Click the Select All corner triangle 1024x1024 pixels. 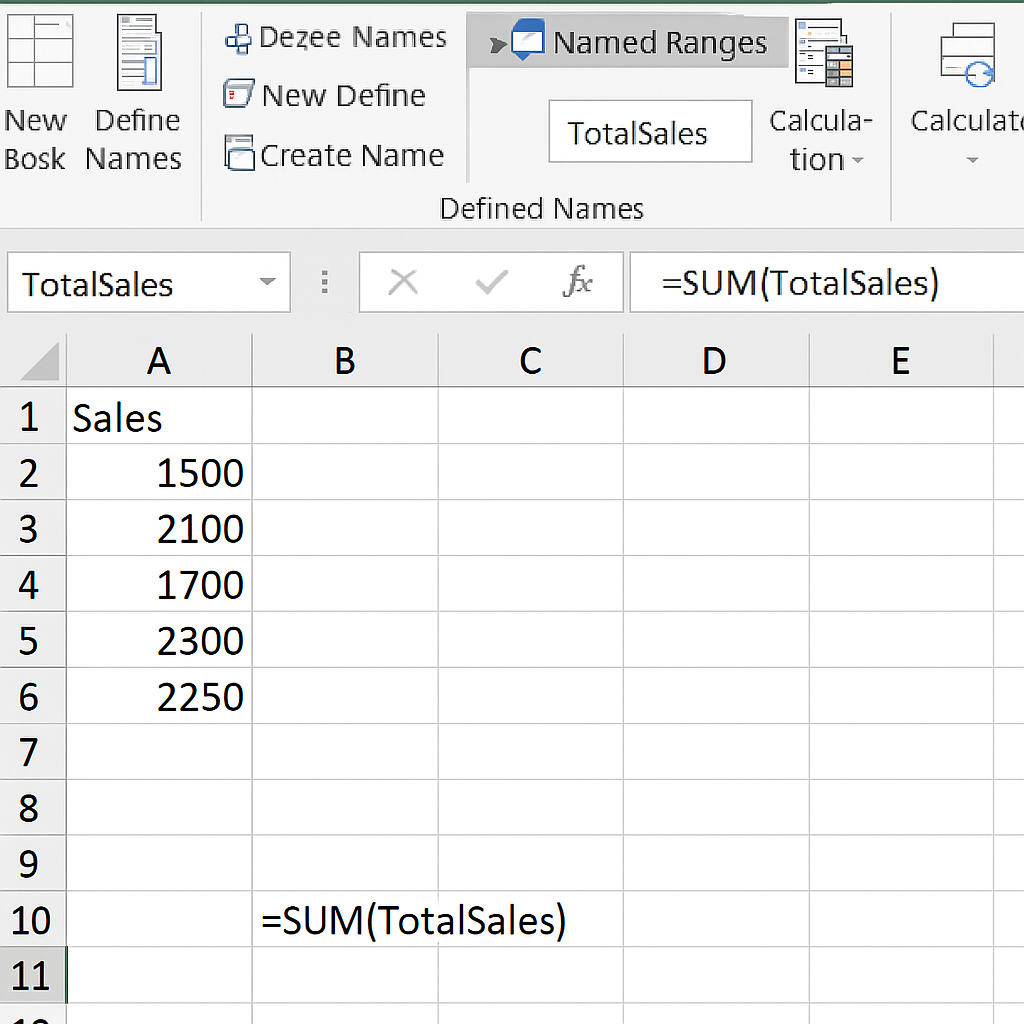tap(40, 361)
